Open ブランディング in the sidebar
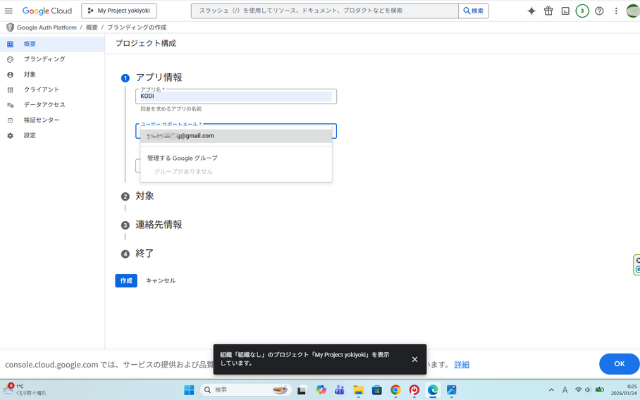Screen dimensions: 640x400 click(44, 59)
